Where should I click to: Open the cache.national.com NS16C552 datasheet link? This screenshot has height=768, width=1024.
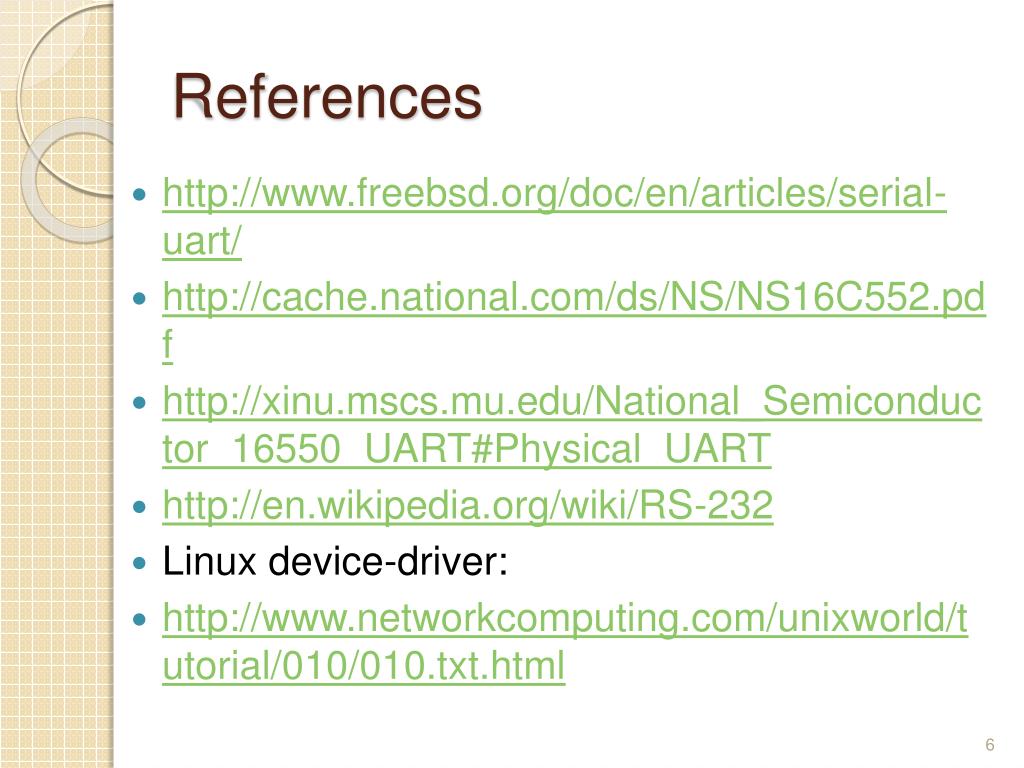(x=574, y=298)
